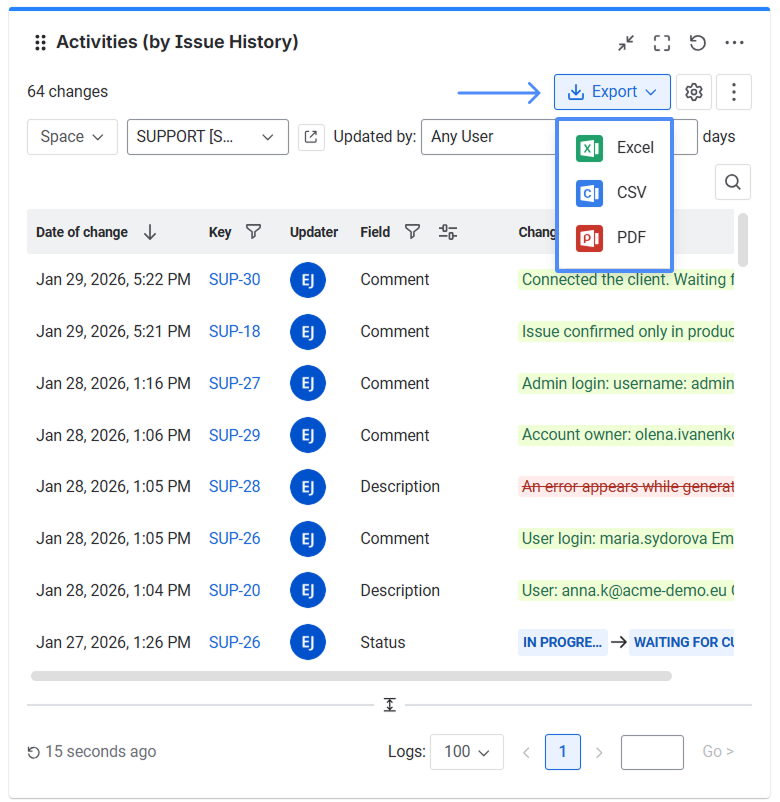This screenshot has width=780, height=802.
Task: Click the Date of change column header
Action: (x=82, y=233)
